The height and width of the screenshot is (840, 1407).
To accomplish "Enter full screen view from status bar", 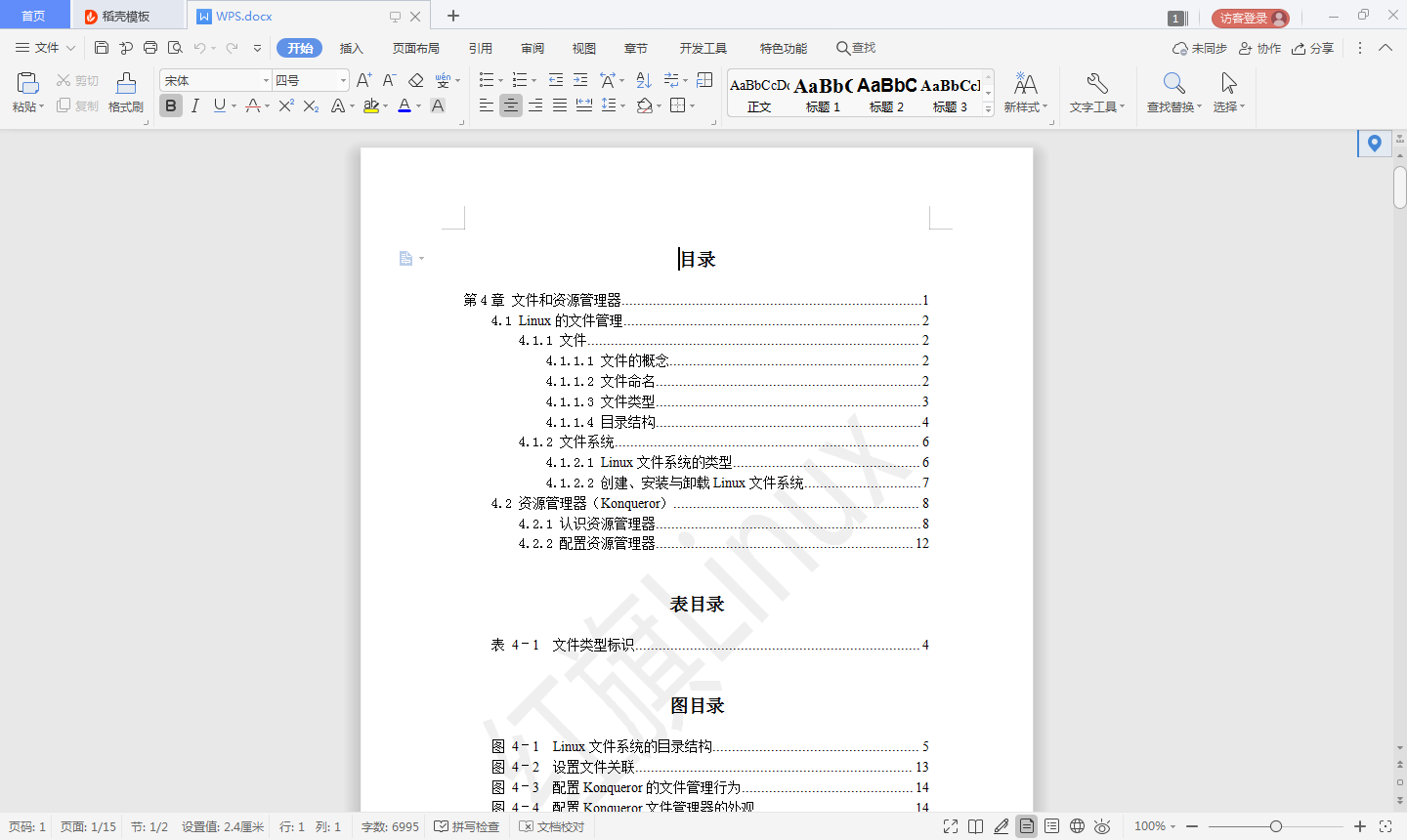I will tap(951, 826).
